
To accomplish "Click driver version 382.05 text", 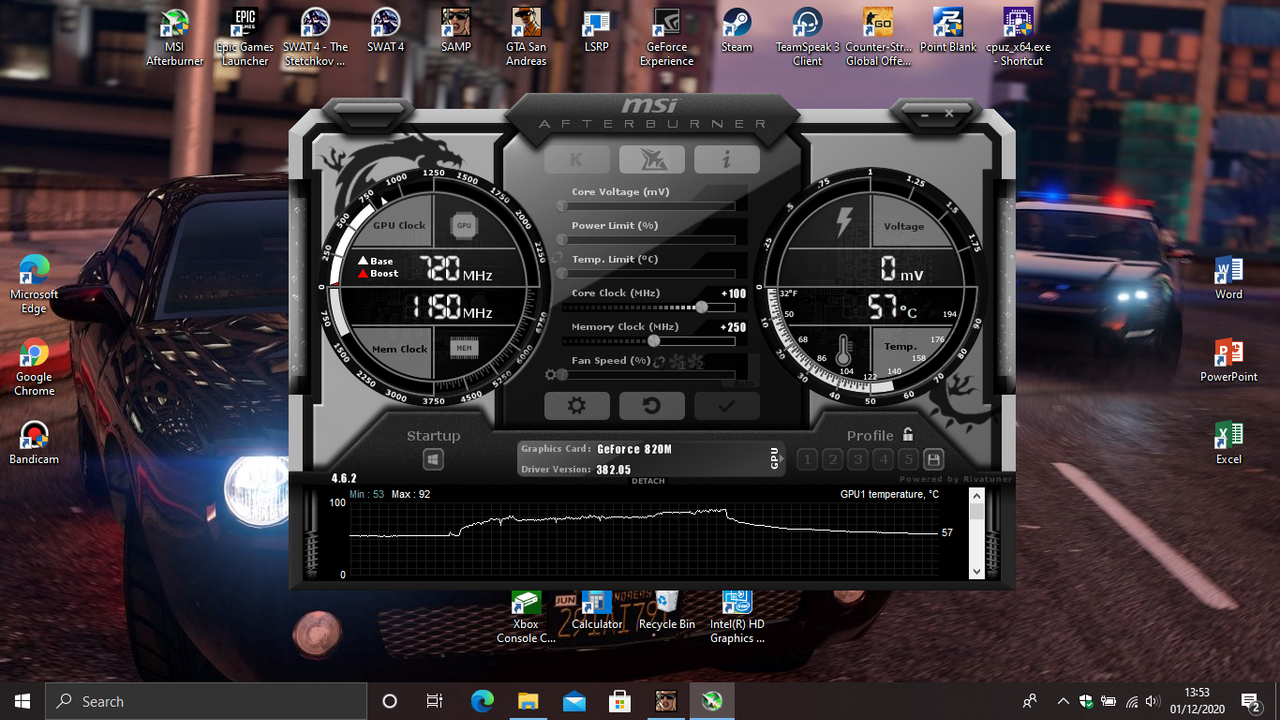I will point(614,470).
